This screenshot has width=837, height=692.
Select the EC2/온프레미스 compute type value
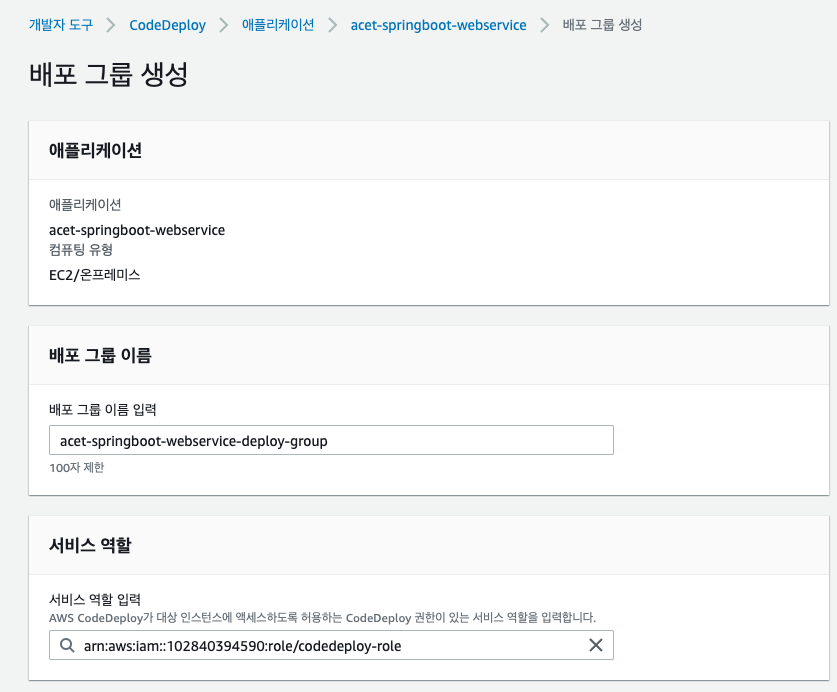coord(94,274)
